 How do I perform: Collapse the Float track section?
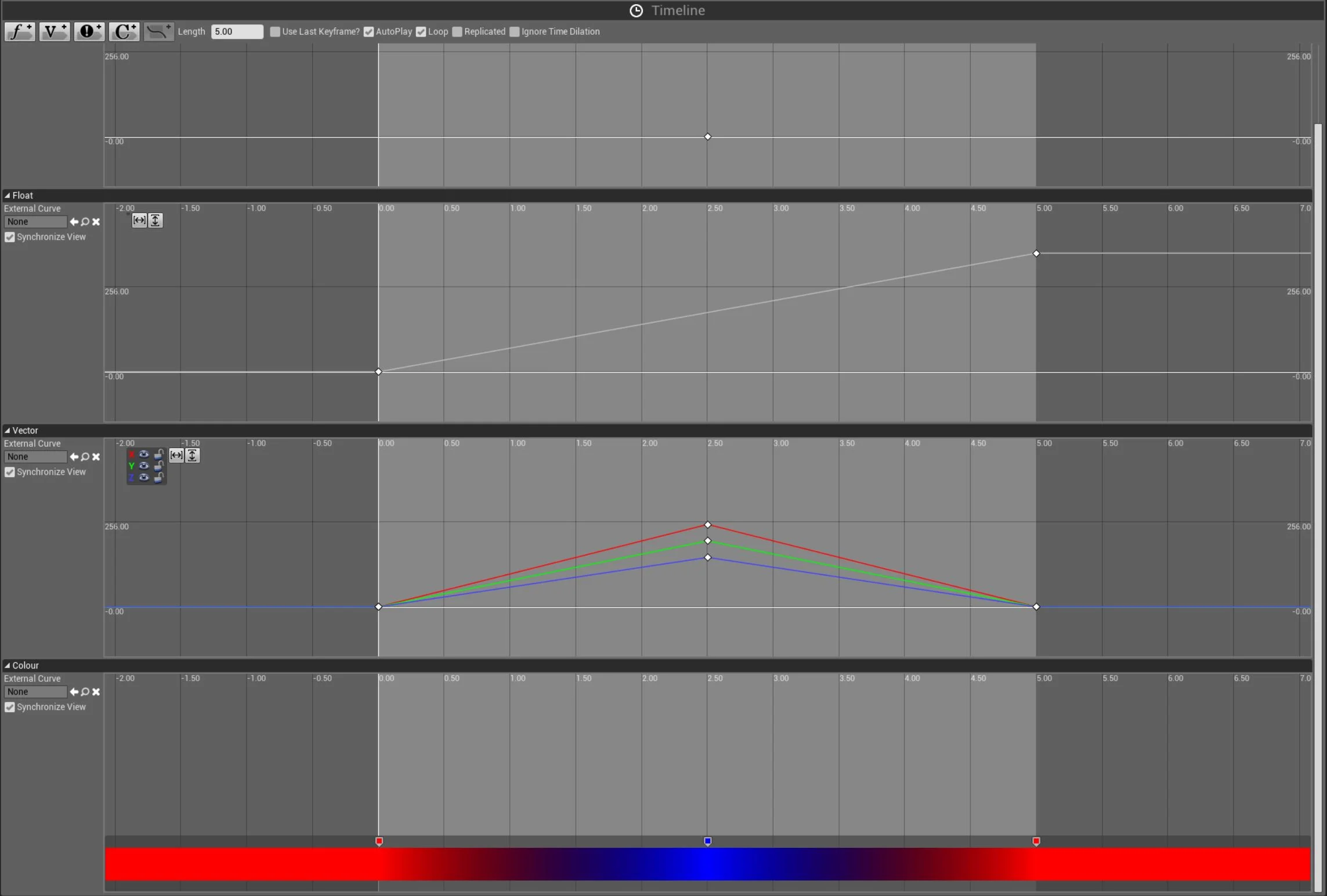[x=8, y=196]
